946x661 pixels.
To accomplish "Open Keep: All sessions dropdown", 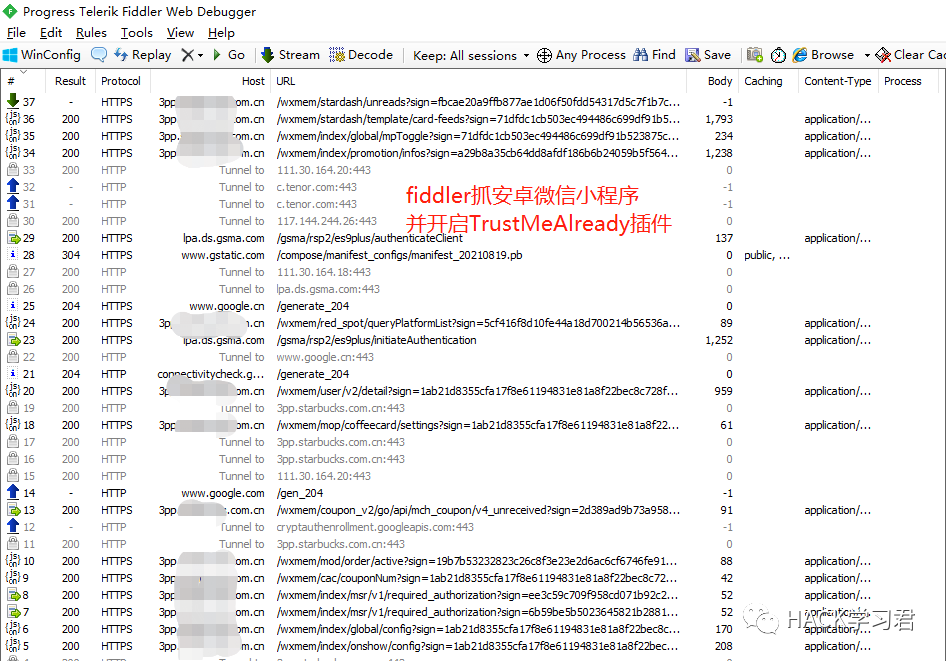I will (471, 55).
